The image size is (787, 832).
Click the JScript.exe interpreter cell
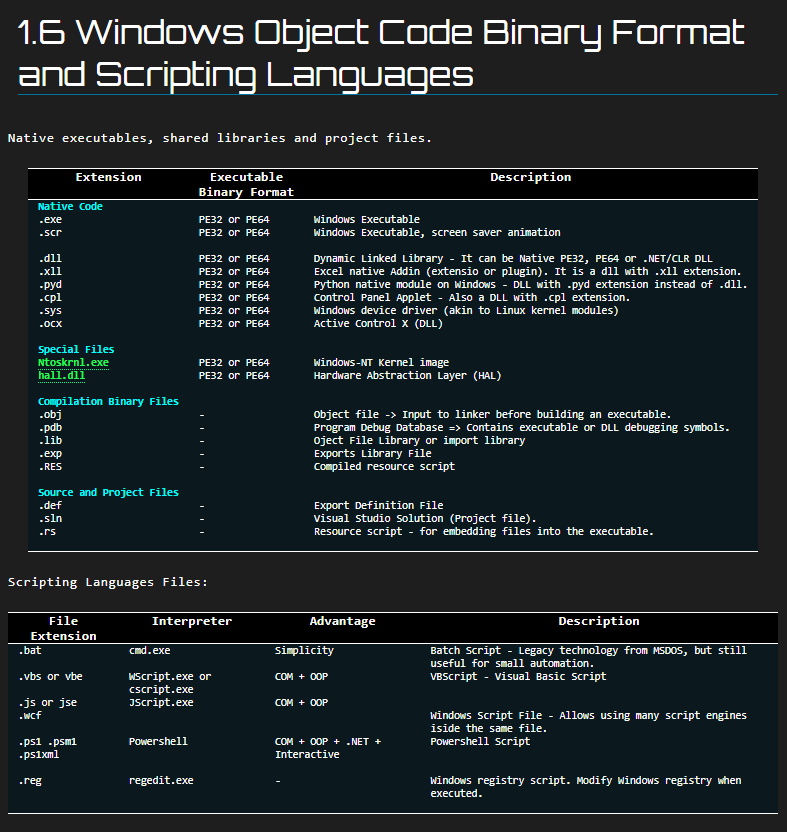click(161, 703)
